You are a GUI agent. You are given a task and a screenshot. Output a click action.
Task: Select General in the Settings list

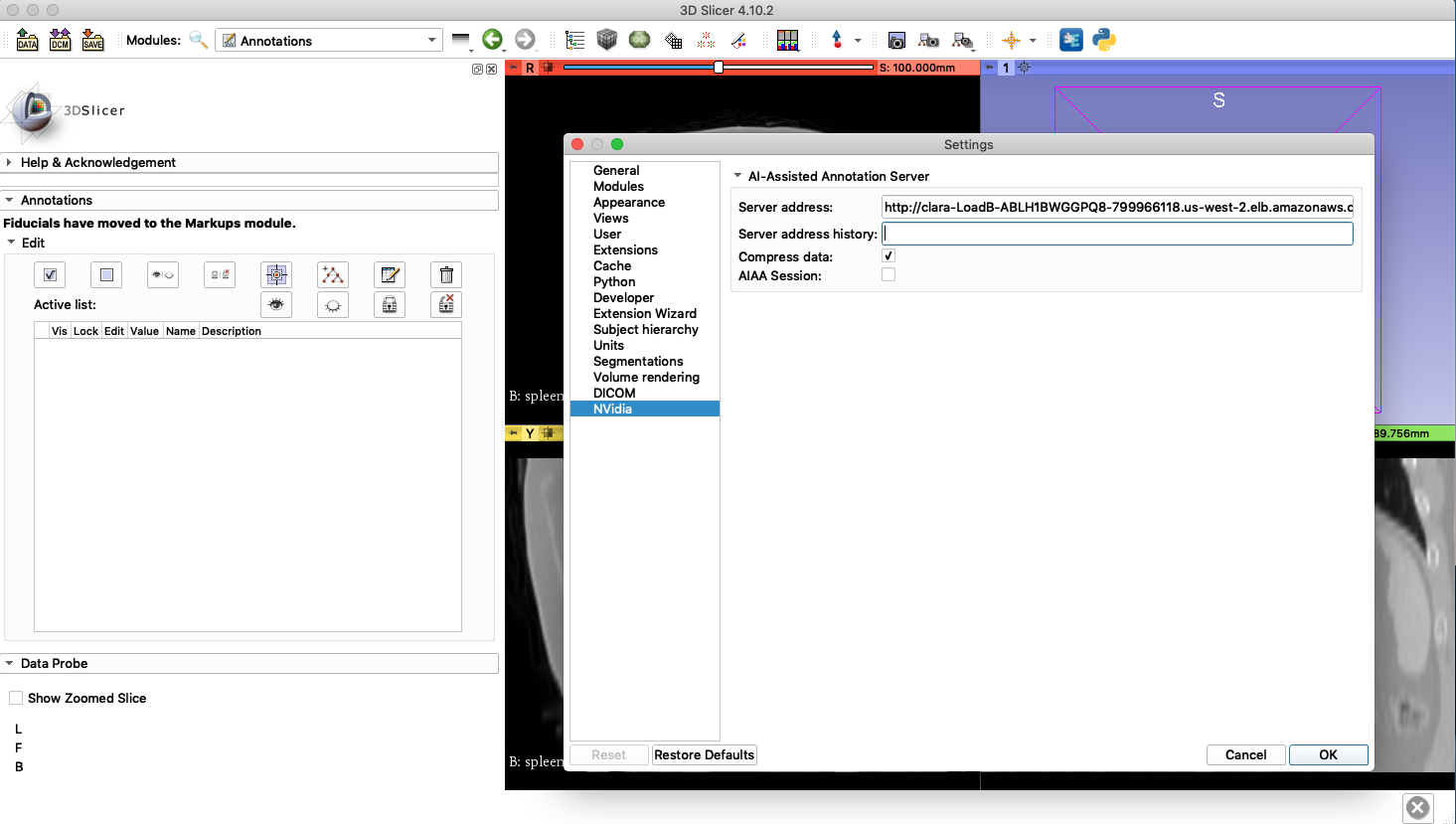click(616, 170)
